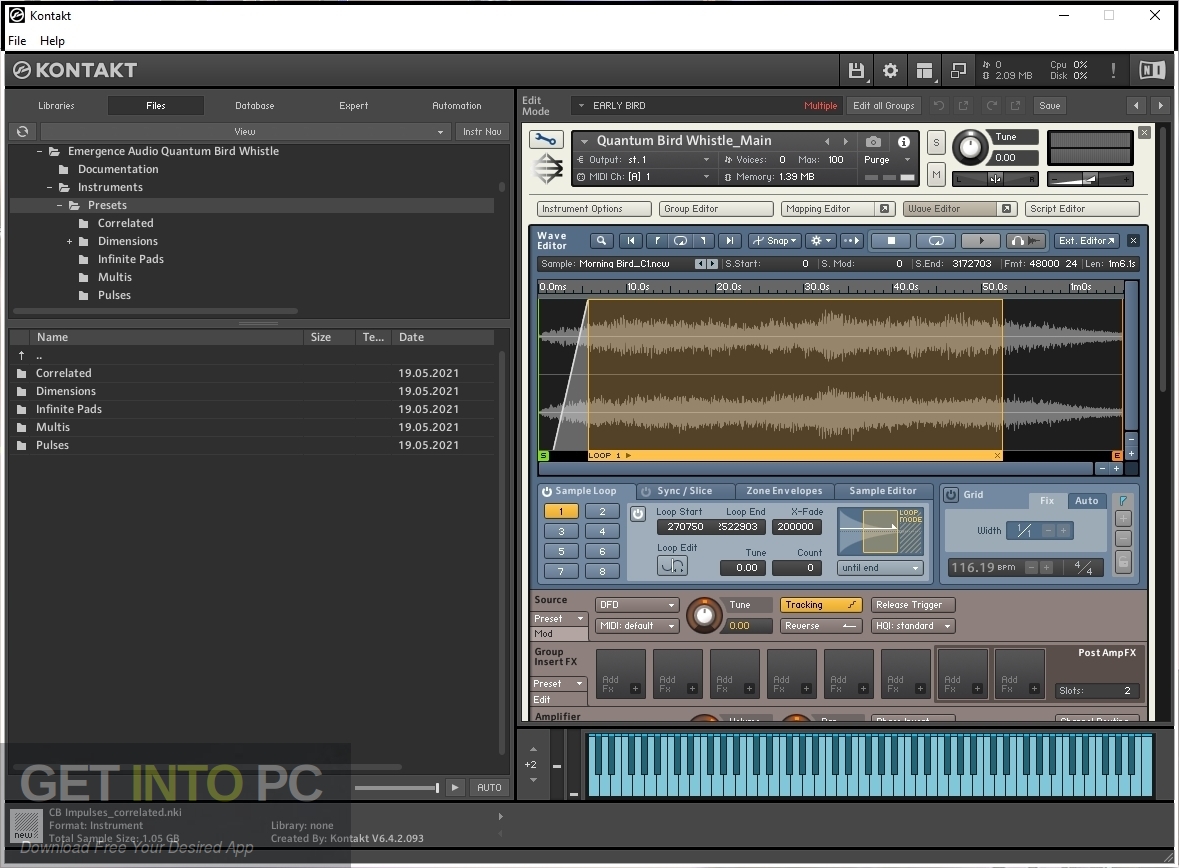Open the File menu
Image resolution: width=1179 pixels, height=868 pixels.
coord(17,41)
